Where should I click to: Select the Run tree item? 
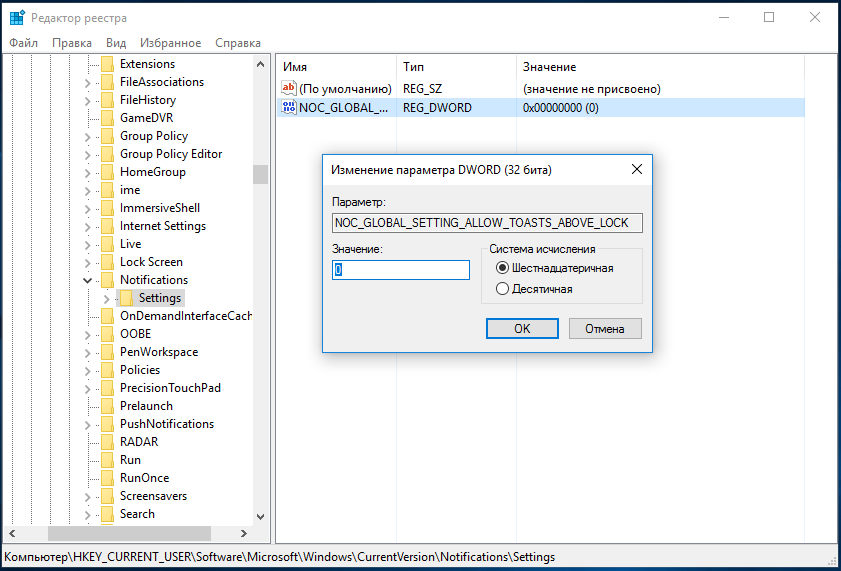[x=130, y=460]
